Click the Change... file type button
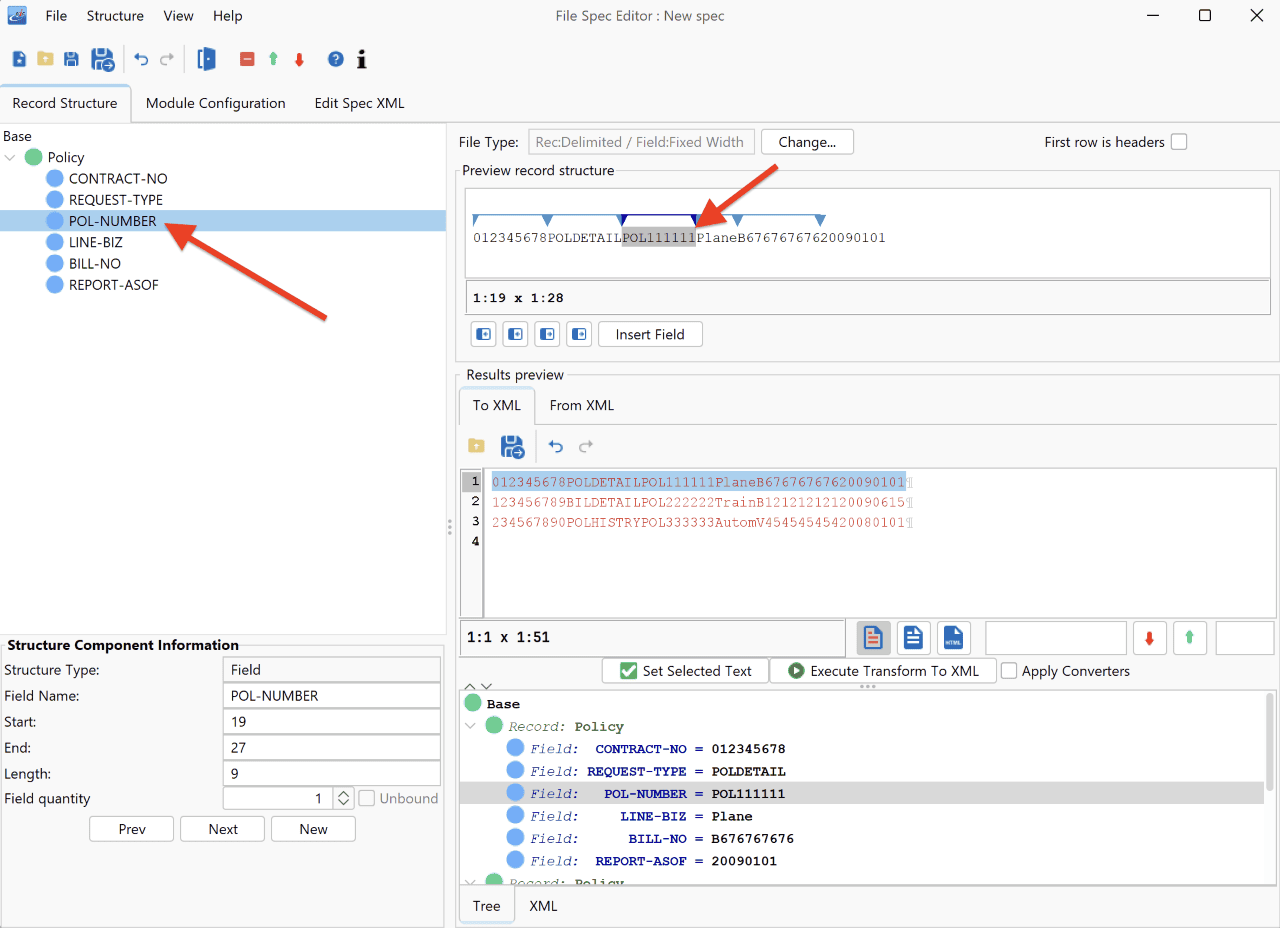The height and width of the screenshot is (928, 1280). pyautogui.click(x=807, y=142)
